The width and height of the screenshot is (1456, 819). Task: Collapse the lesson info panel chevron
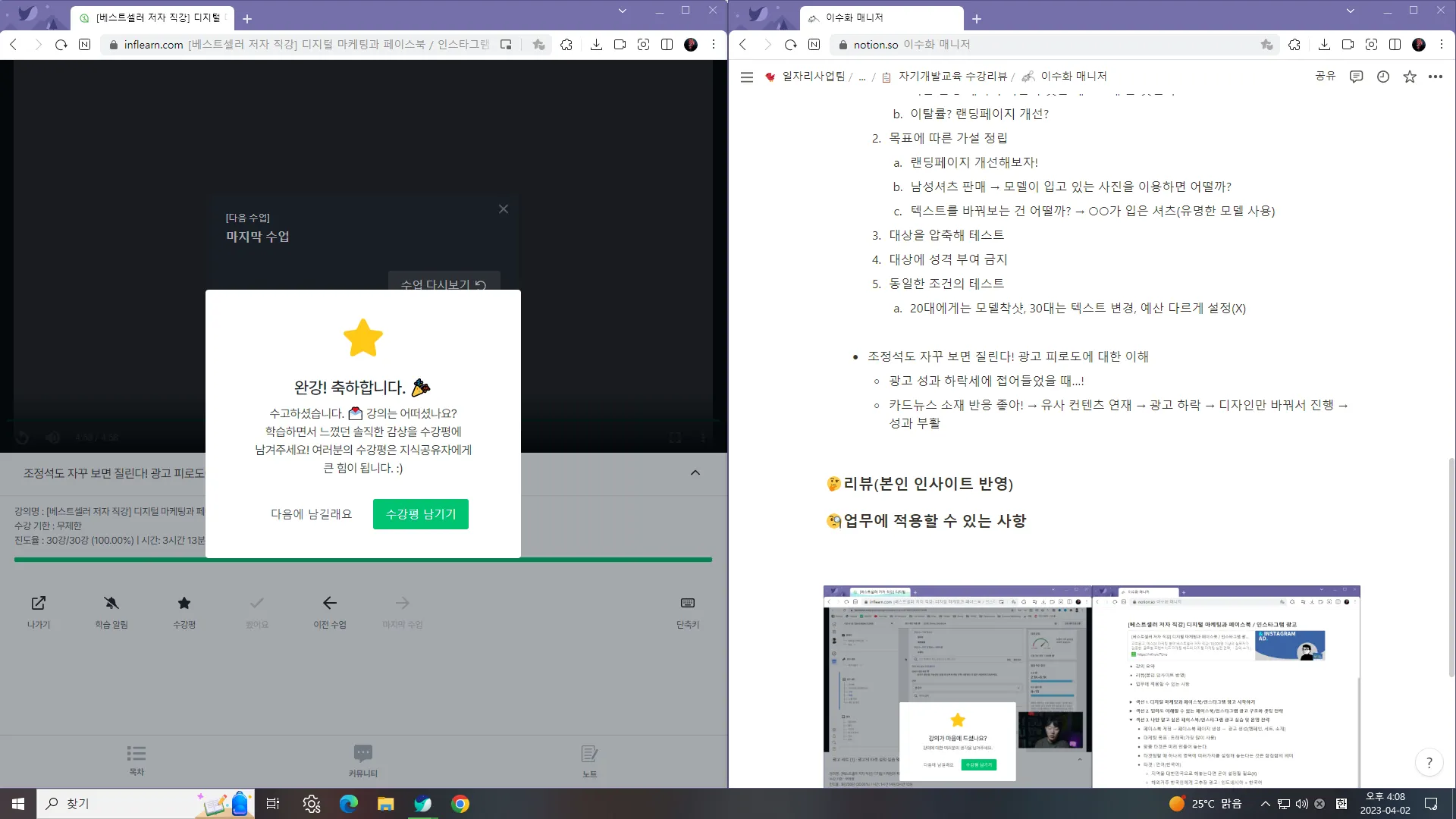pyautogui.click(x=695, y=472)
